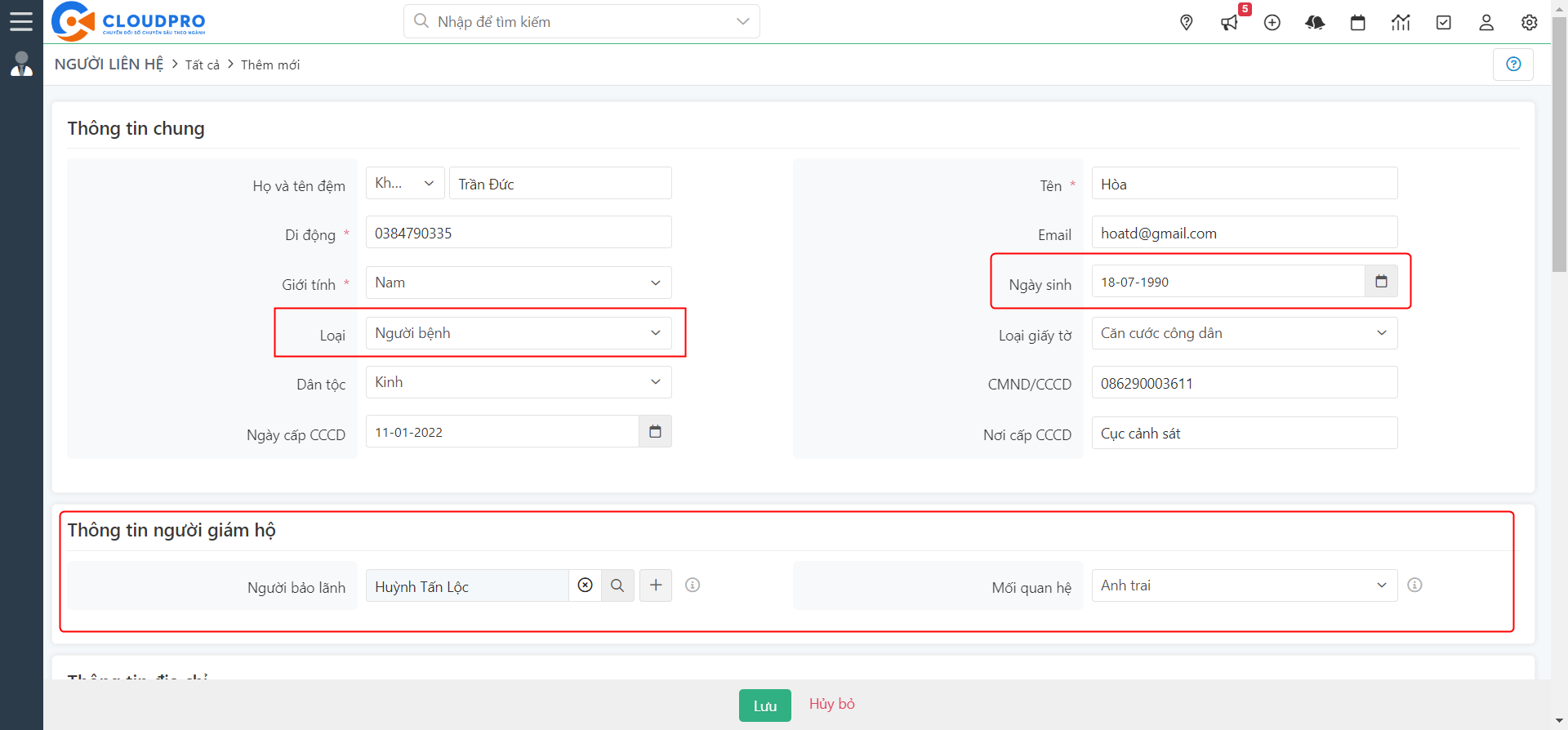Clear the Huỳnh Tấn Lộc guardian selection

tap(585, 585)
